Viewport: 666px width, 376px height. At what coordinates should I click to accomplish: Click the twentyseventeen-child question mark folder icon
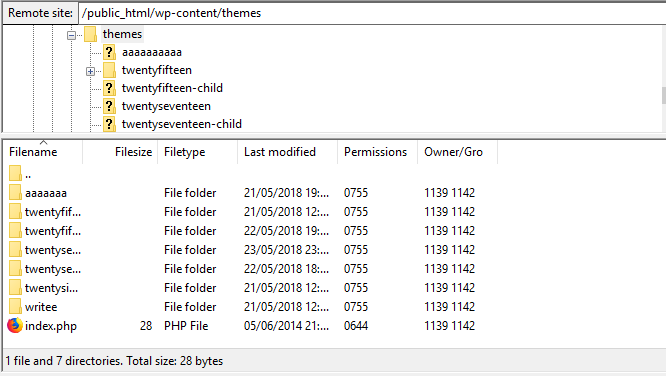point(109,124)
